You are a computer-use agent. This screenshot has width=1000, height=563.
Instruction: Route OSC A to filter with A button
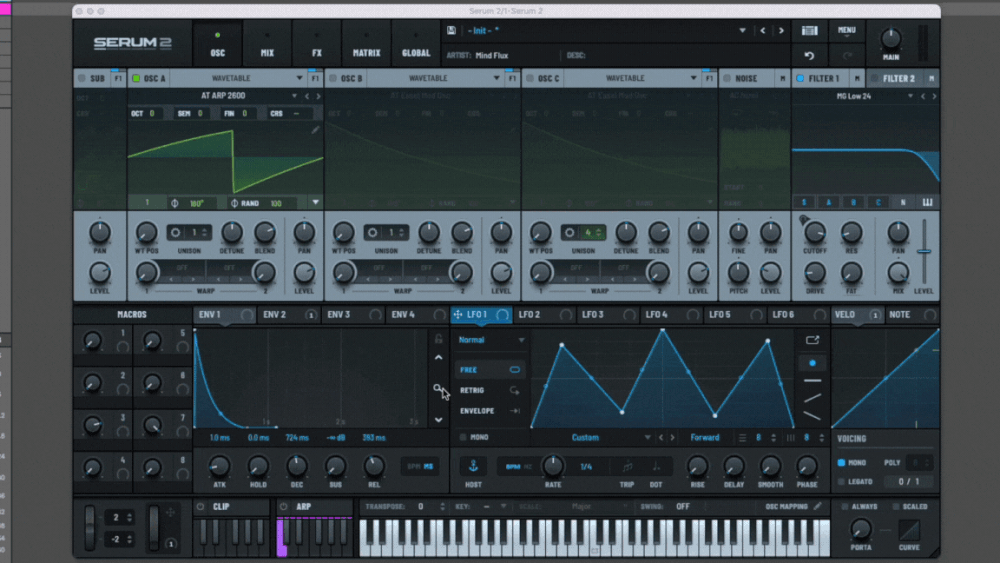(x=828, y=202)
